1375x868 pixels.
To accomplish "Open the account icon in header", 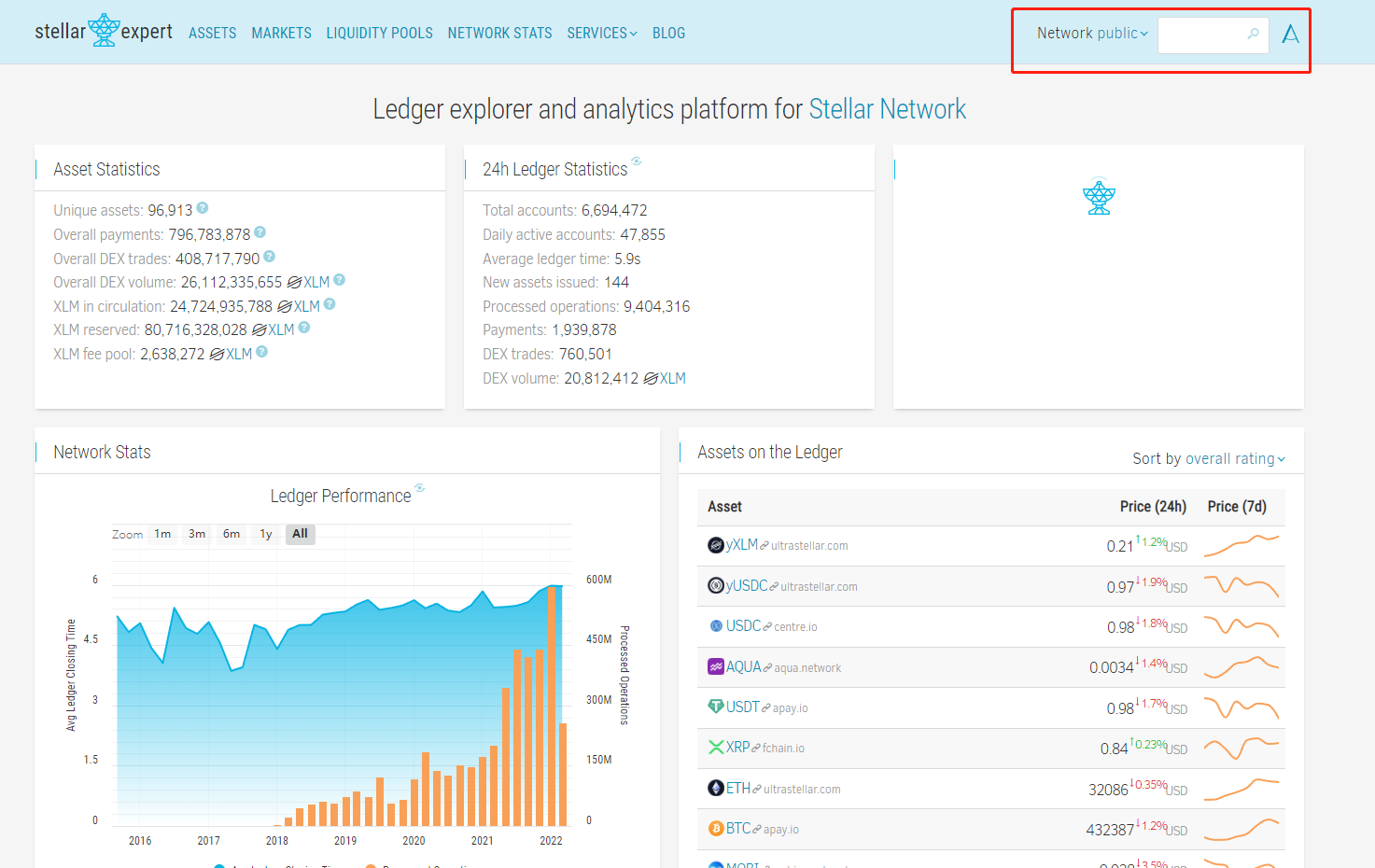I will (x=1290, y=35).
